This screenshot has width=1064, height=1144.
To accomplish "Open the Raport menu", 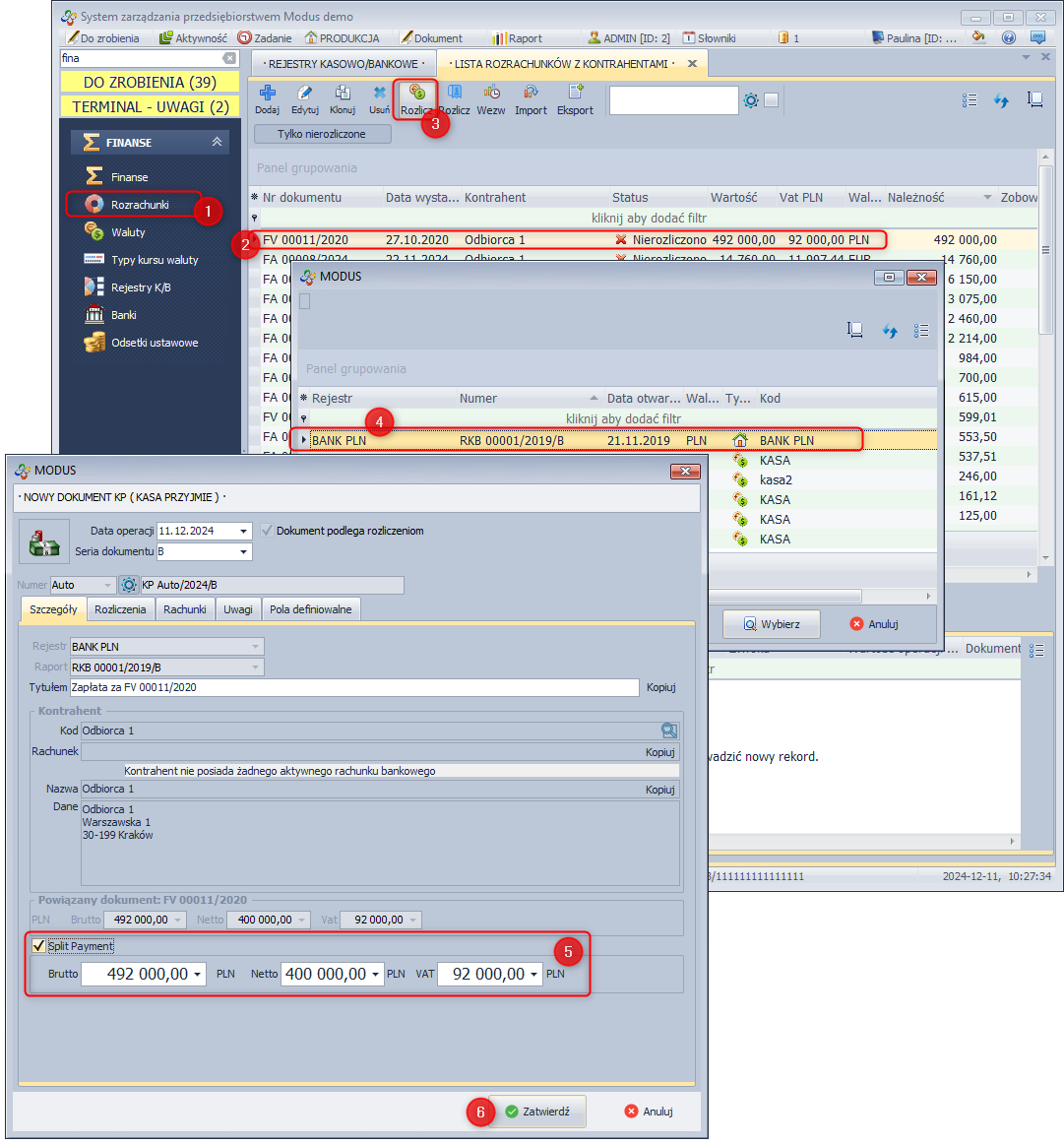I will tap(517, 38).
